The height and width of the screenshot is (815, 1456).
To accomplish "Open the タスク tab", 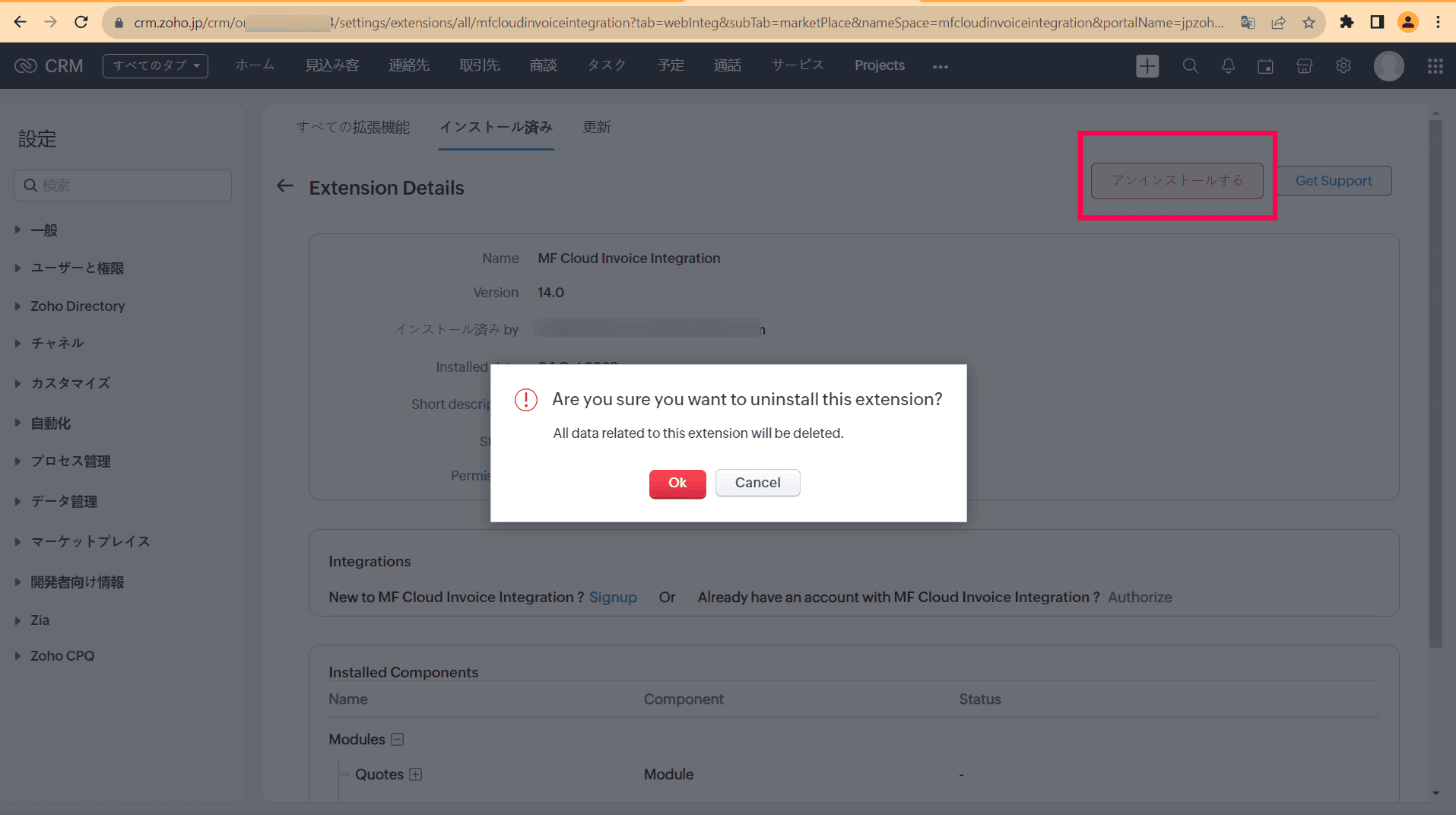I will click(607, 65).
